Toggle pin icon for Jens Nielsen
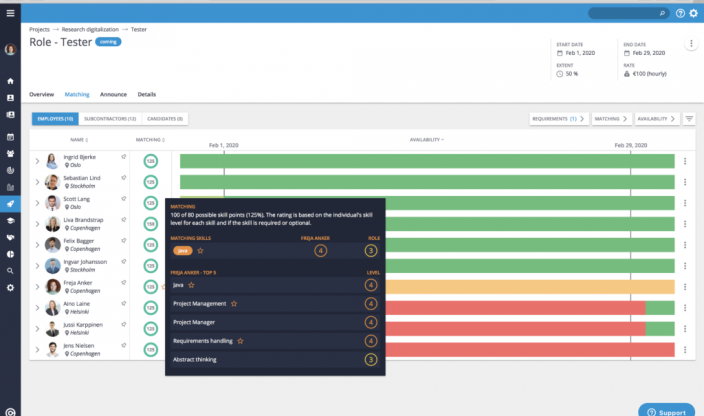This screenshot has width=704, height=416. pos(124,347)
